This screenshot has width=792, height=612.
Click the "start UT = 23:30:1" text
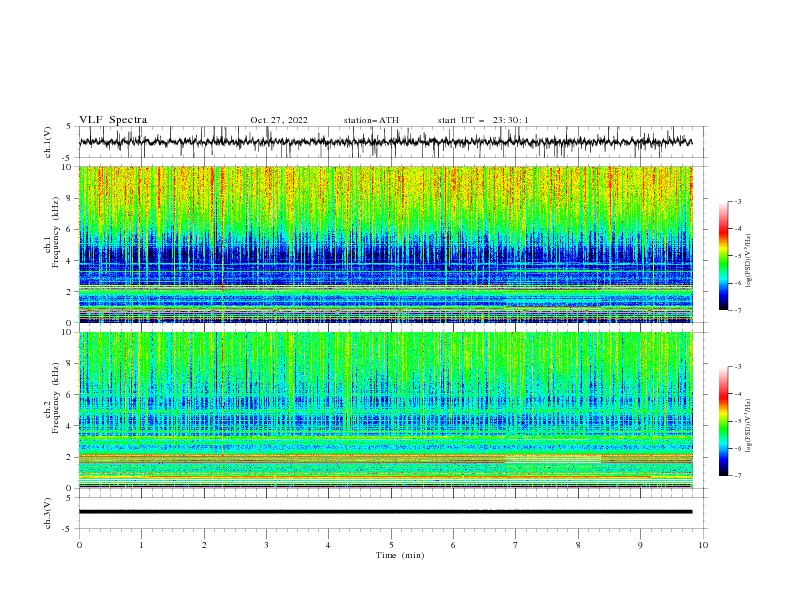pos(483,120)
